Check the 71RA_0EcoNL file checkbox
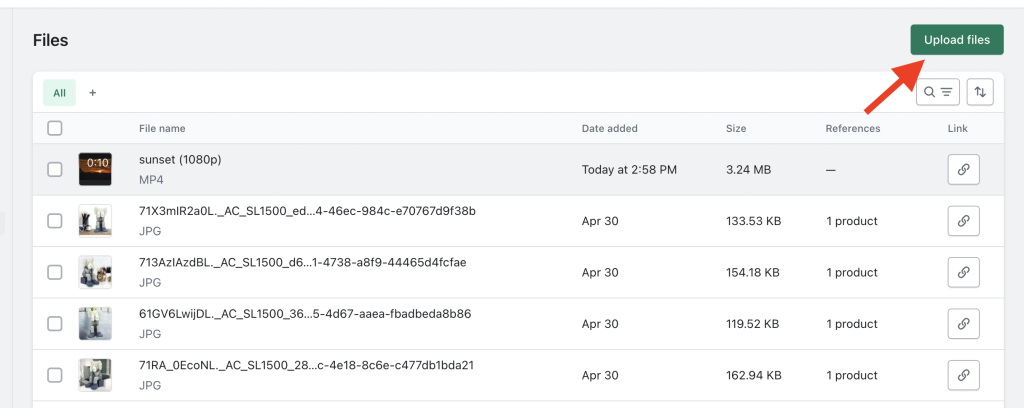 click(x=55, y=375)
